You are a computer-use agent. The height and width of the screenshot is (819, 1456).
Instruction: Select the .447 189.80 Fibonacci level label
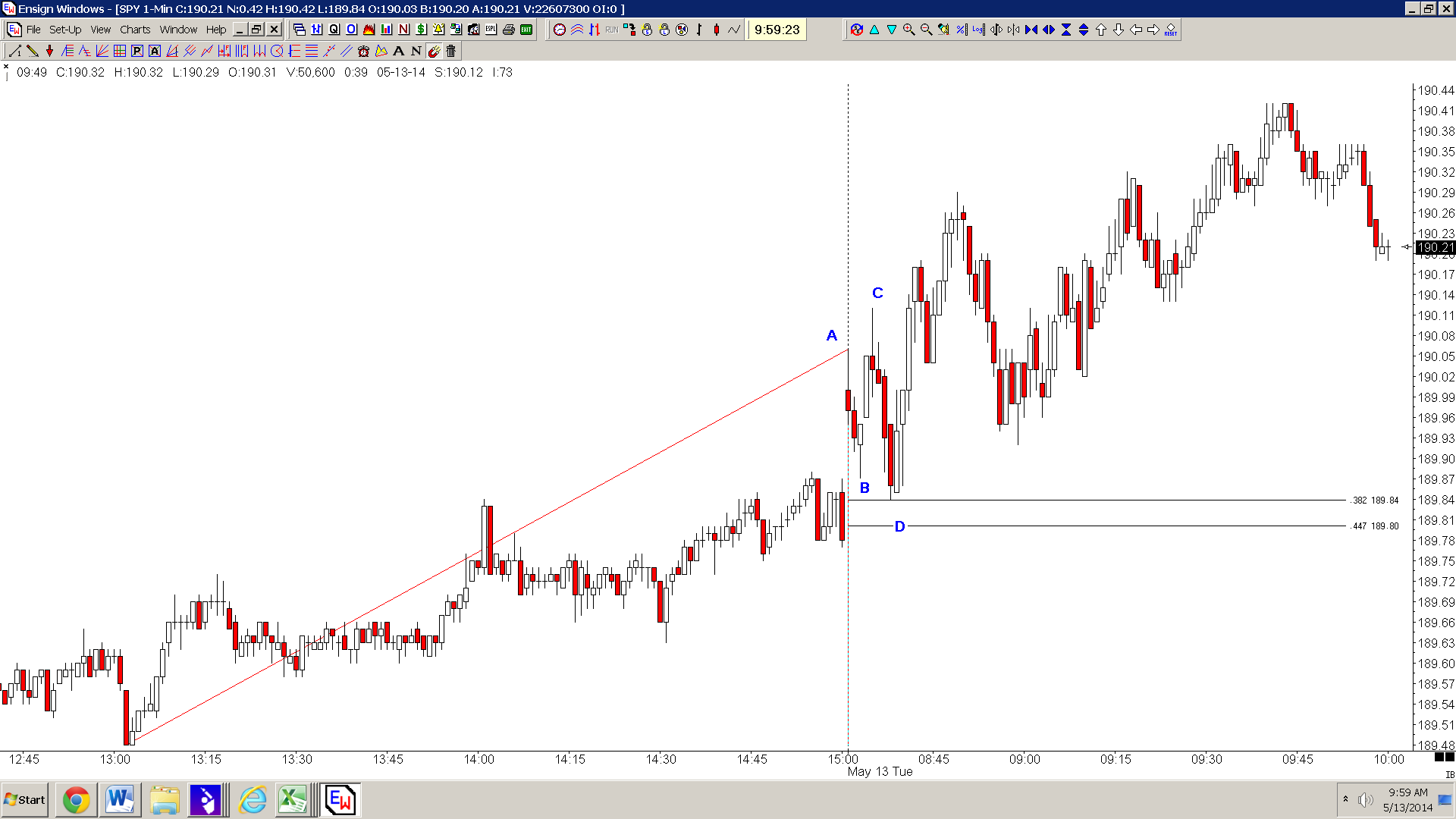coord(1375,526)
